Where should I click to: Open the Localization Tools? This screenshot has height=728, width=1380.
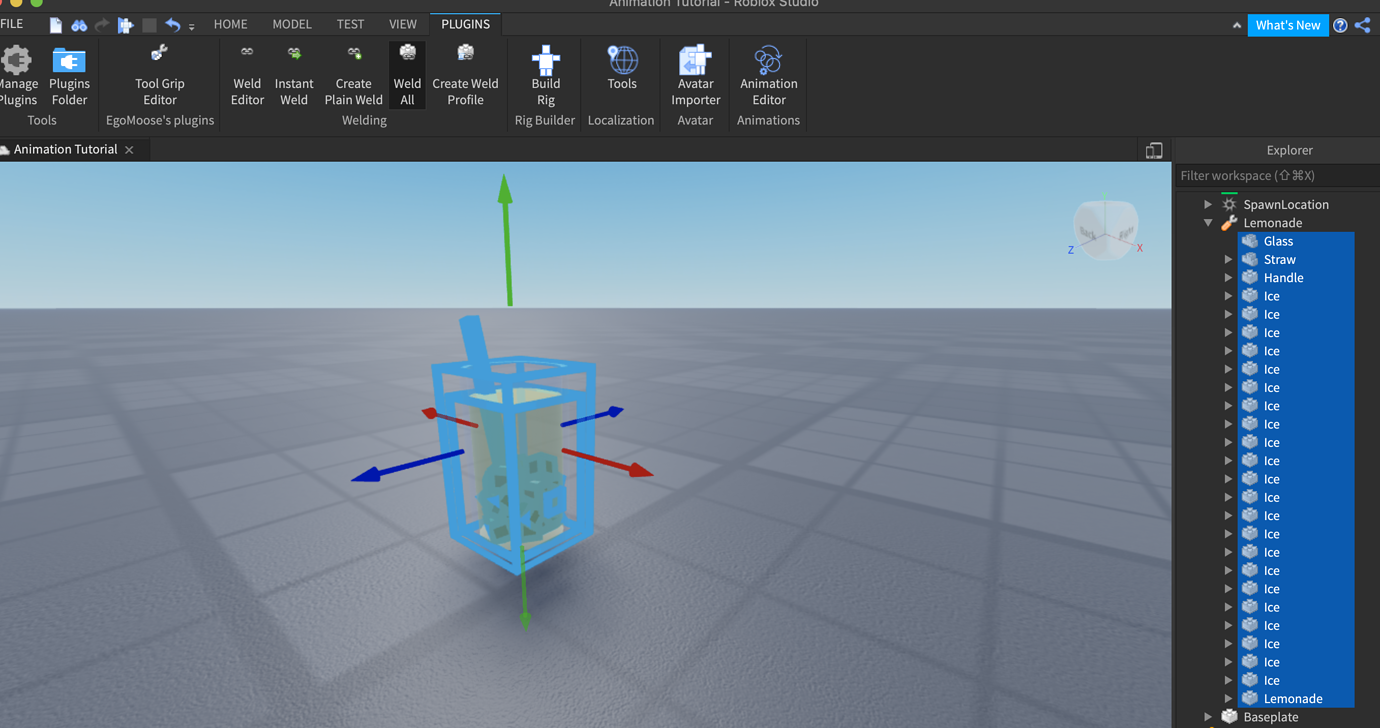(x=621, y=75)
